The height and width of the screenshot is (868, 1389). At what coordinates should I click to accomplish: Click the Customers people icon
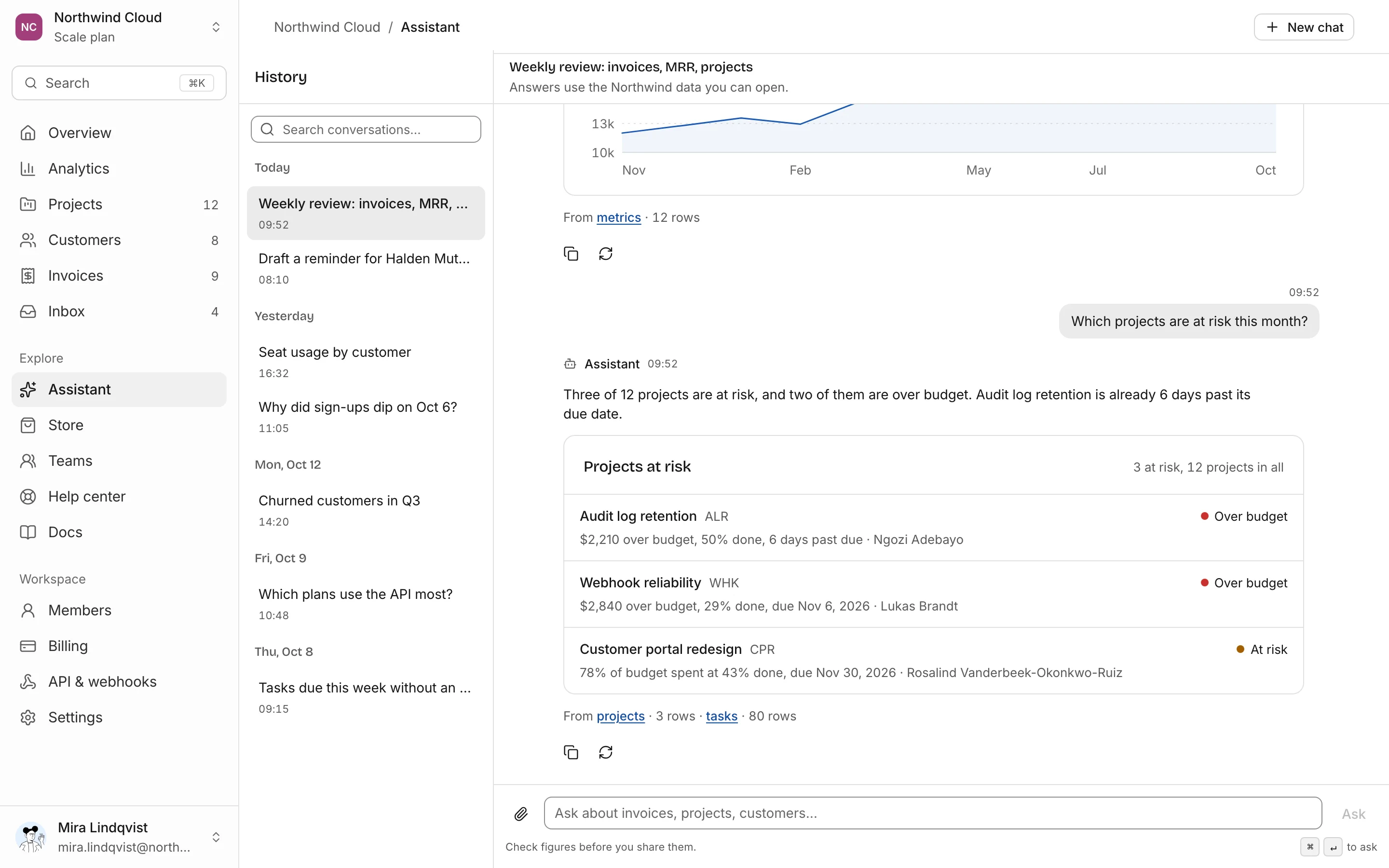coord(28,240)
